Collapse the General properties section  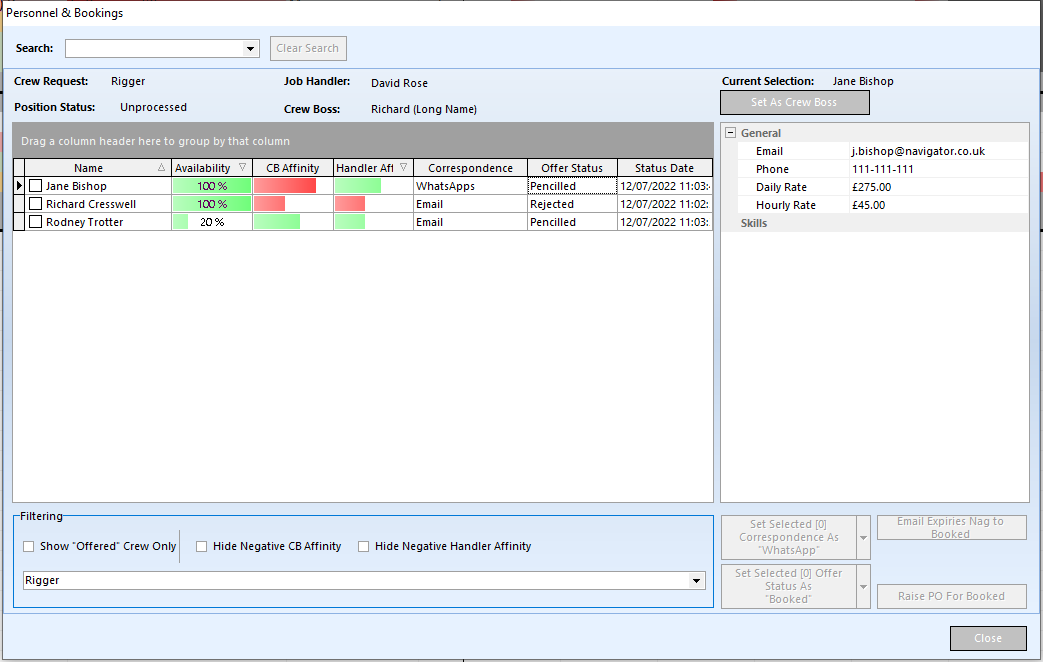click(x=730, y=133)
